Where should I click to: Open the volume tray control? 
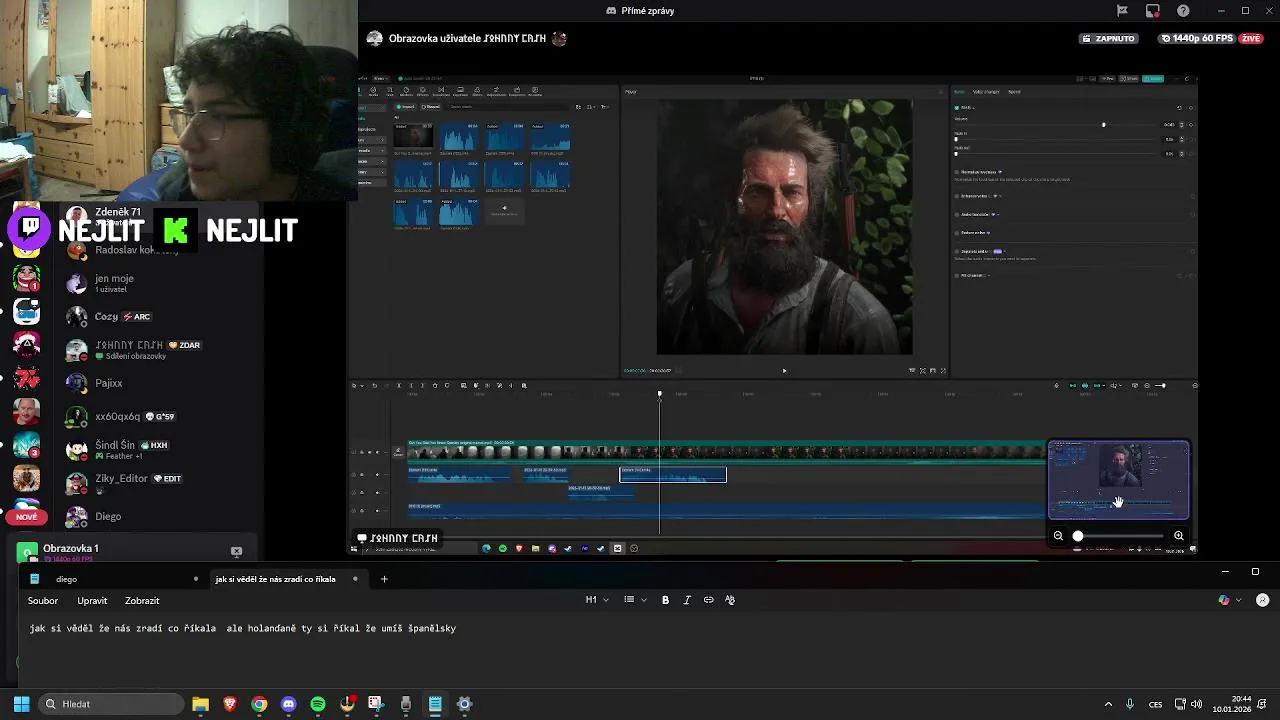coord(1197,704)
